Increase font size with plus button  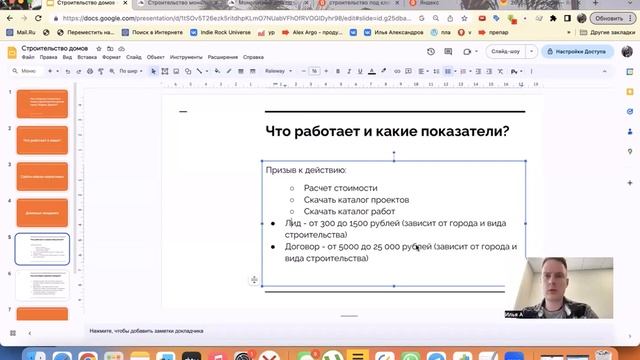click(326, 71)
